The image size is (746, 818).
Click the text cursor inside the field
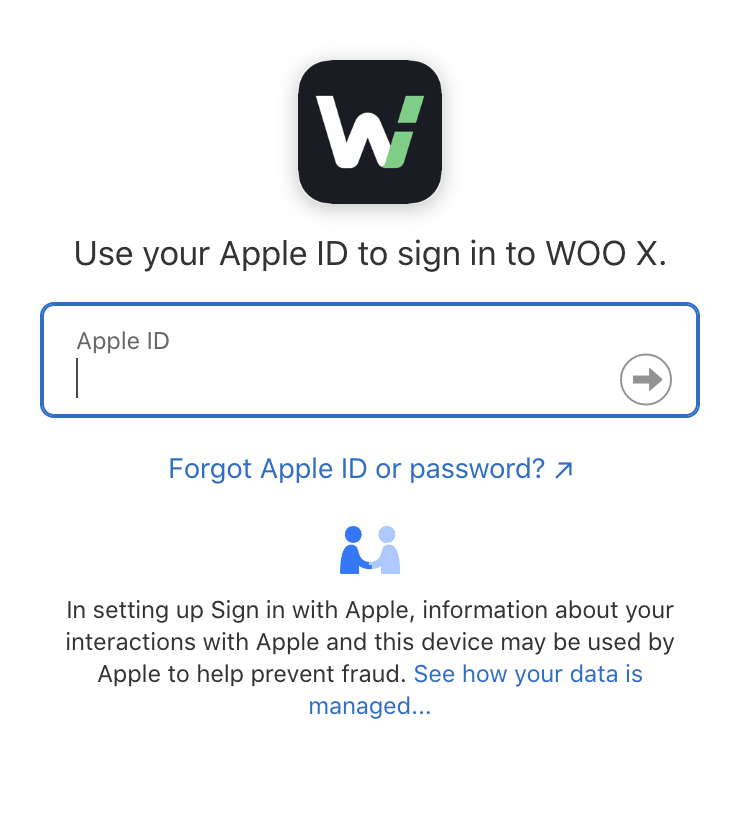(x=77, y=378)
